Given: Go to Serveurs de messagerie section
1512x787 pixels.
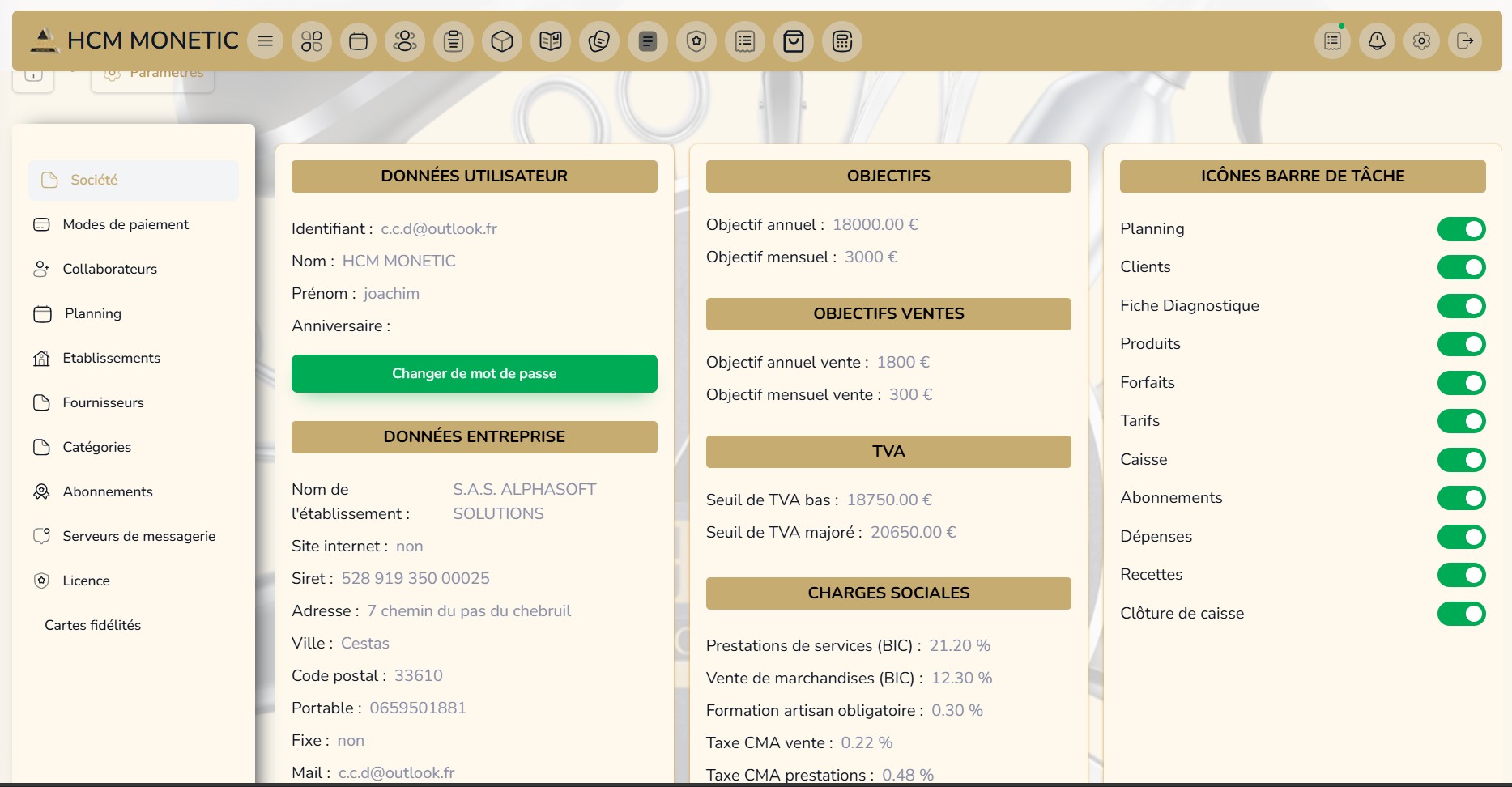Looking at the screenshot, I should 139,536.
